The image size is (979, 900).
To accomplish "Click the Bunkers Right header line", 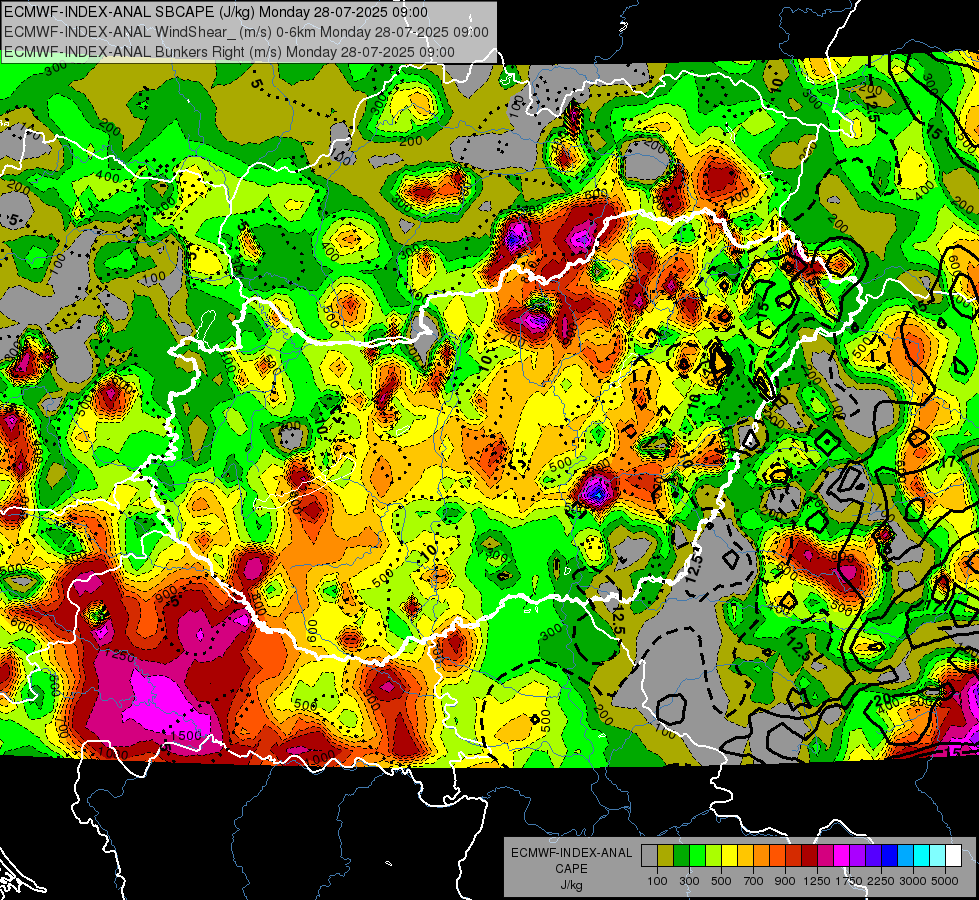I will pos(229,52).
